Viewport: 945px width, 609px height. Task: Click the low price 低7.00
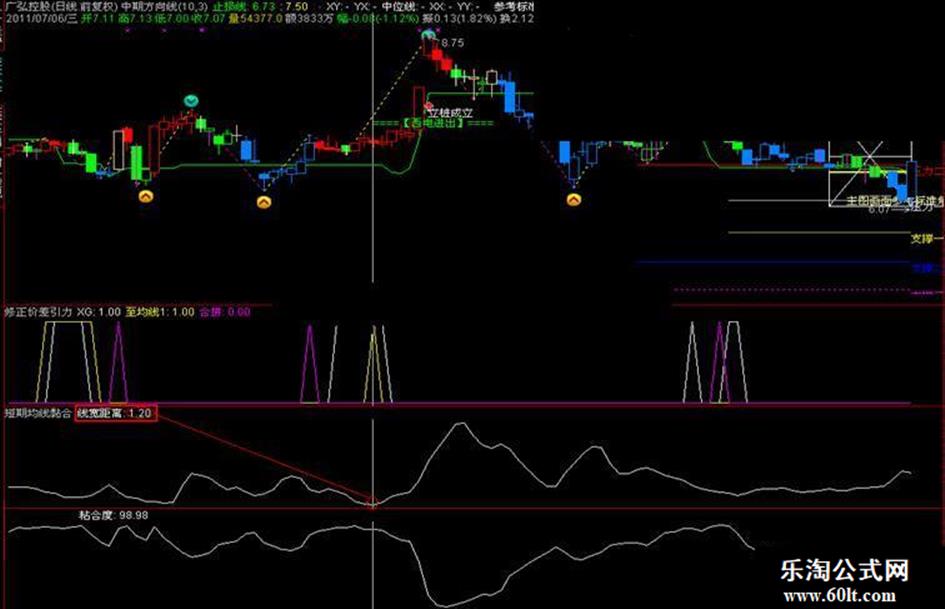(x=172, y=18)
